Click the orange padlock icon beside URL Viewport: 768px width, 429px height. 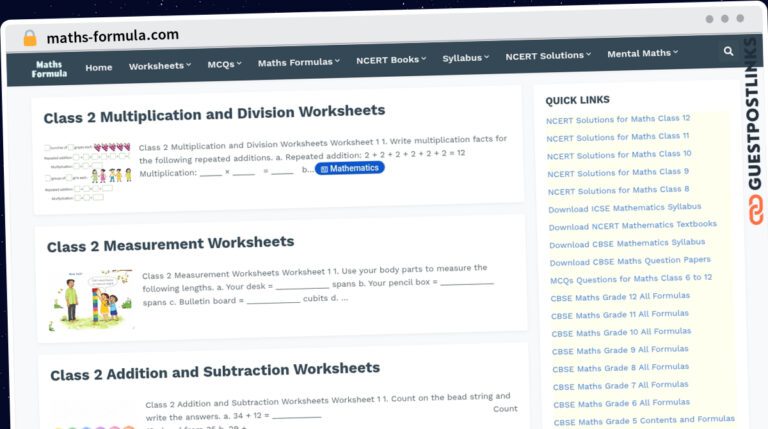30,38
